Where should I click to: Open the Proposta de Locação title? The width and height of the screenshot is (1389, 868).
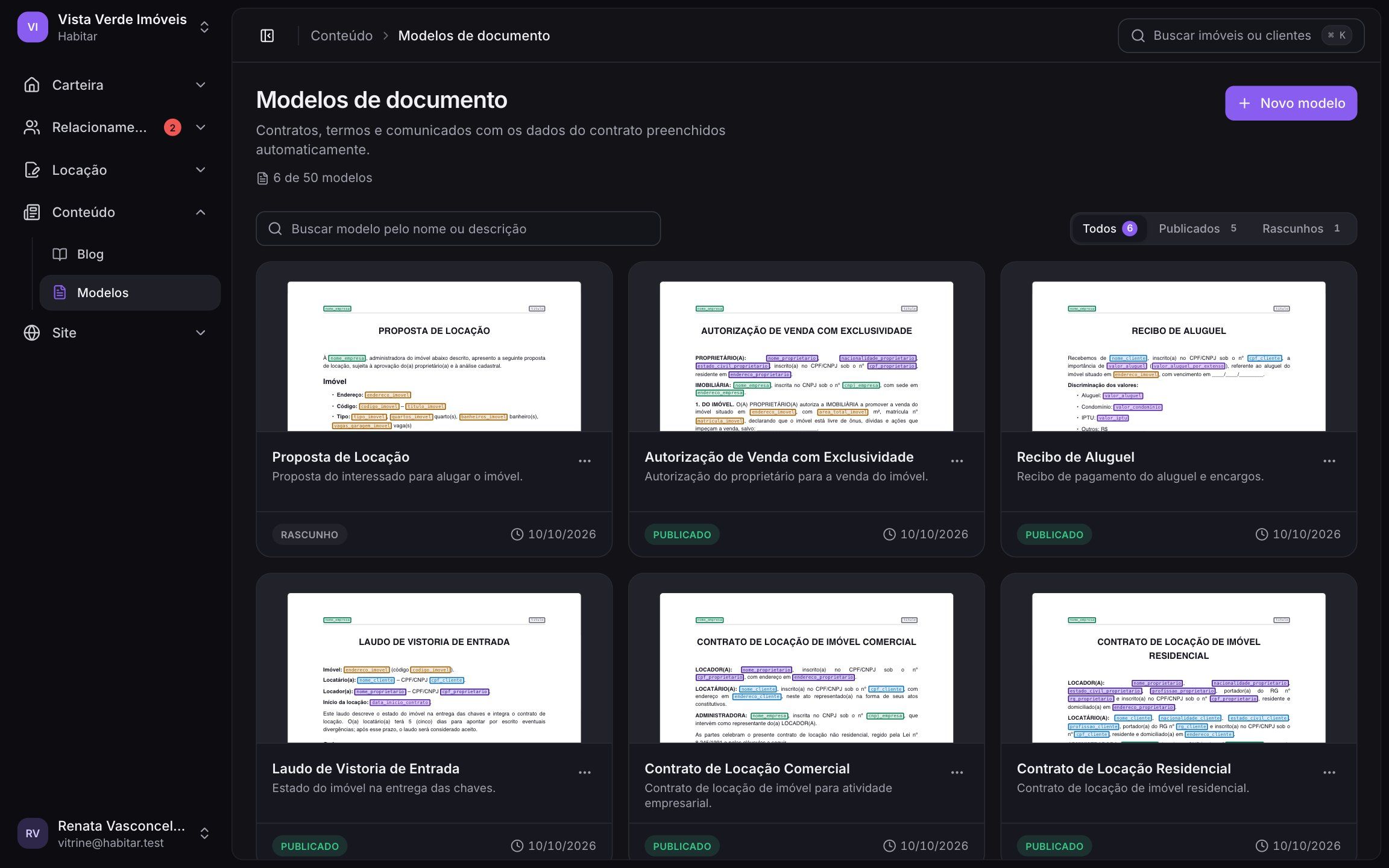pyautogui.click(x=341, y=457)
